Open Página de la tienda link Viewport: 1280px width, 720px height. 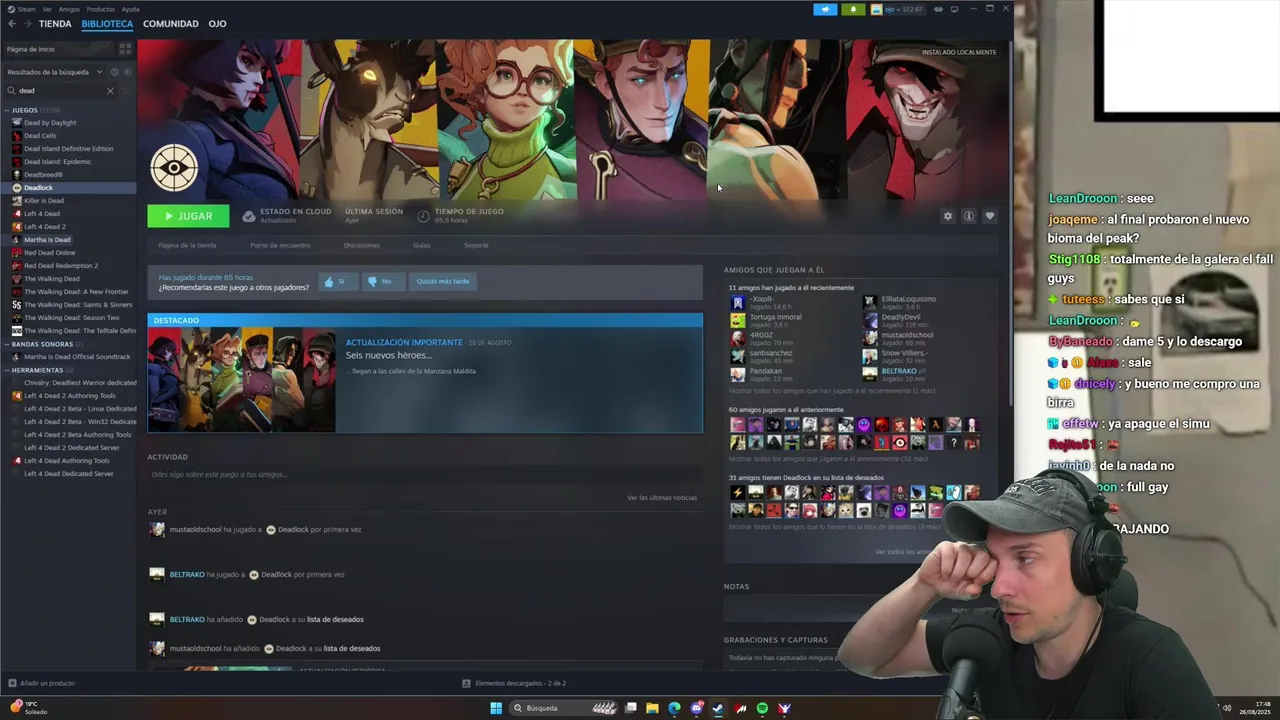click(x=187, y=245)
